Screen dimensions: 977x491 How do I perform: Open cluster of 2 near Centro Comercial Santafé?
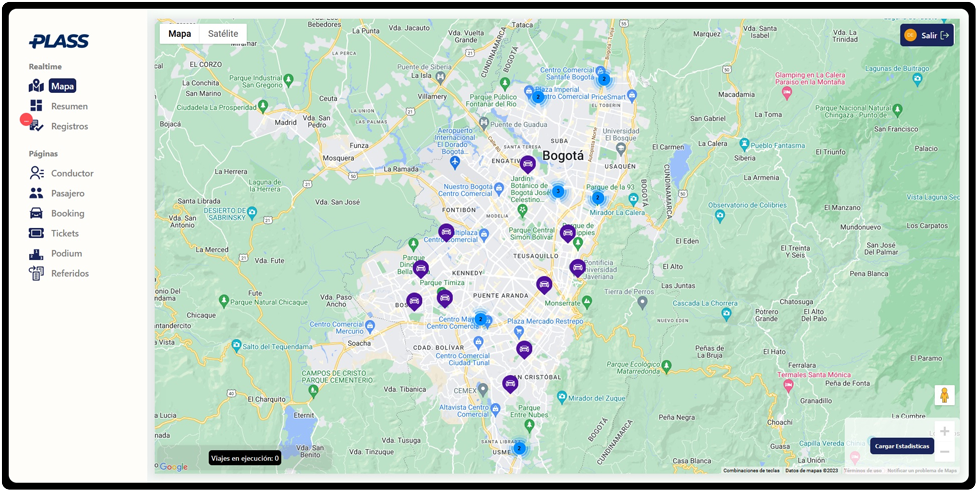tap(603, 79)
